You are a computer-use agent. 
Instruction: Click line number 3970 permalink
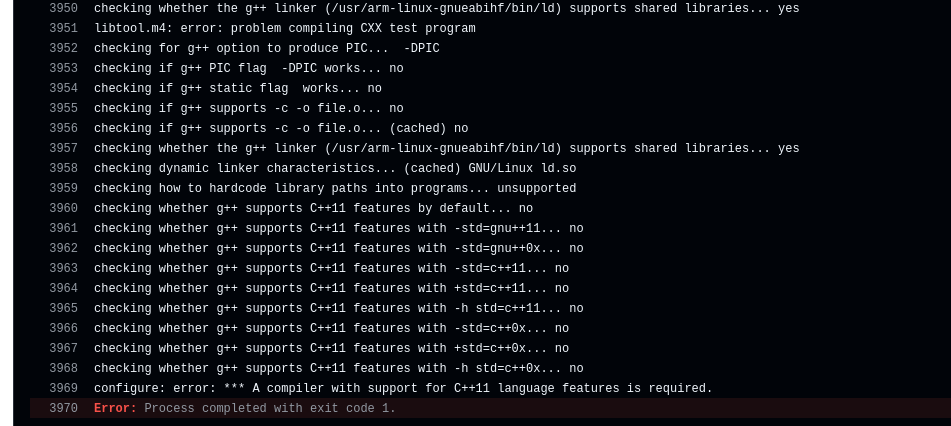pyautogui.click(x=63, y=408)
